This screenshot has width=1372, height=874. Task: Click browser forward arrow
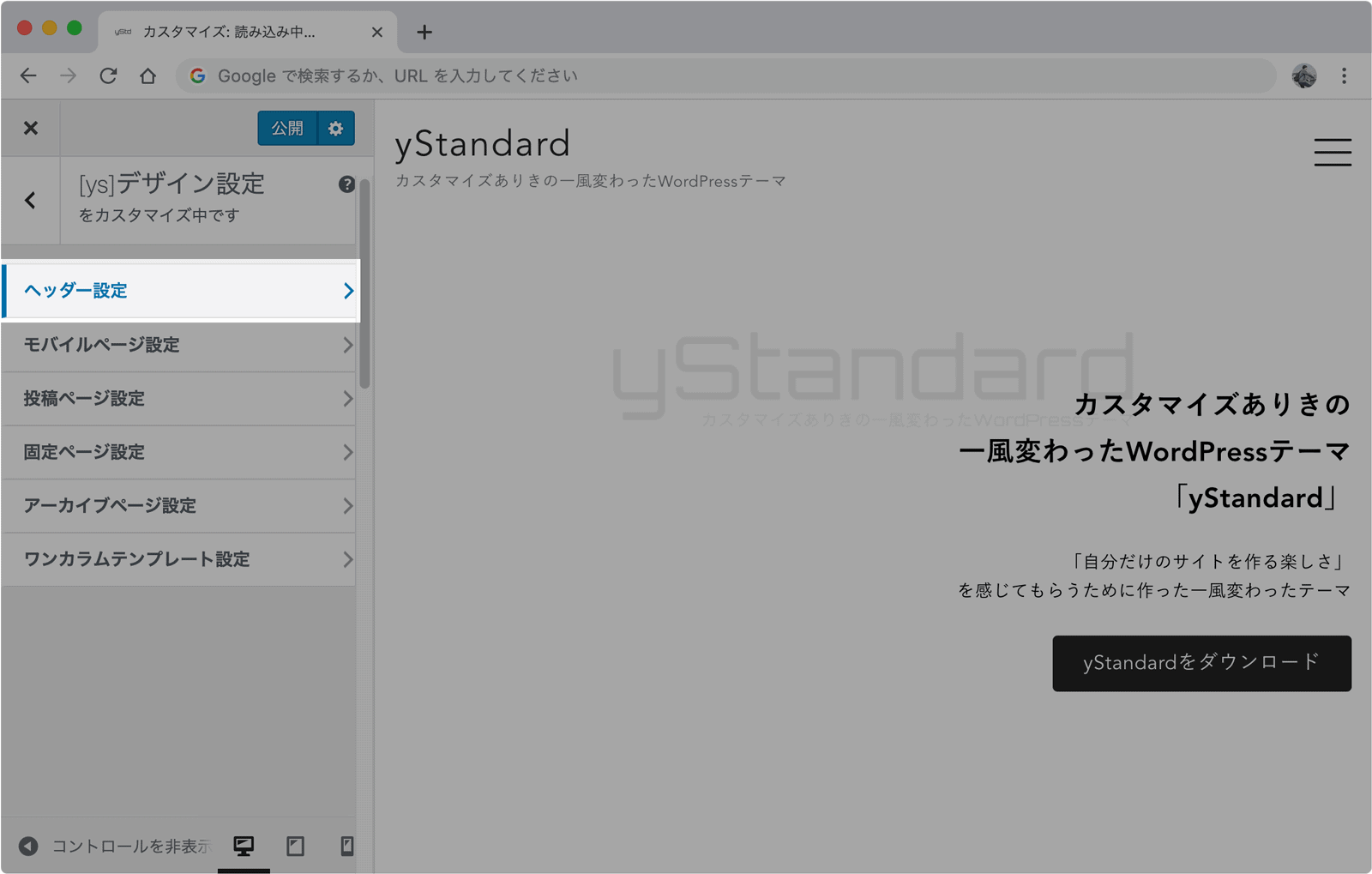coord(68,76)
